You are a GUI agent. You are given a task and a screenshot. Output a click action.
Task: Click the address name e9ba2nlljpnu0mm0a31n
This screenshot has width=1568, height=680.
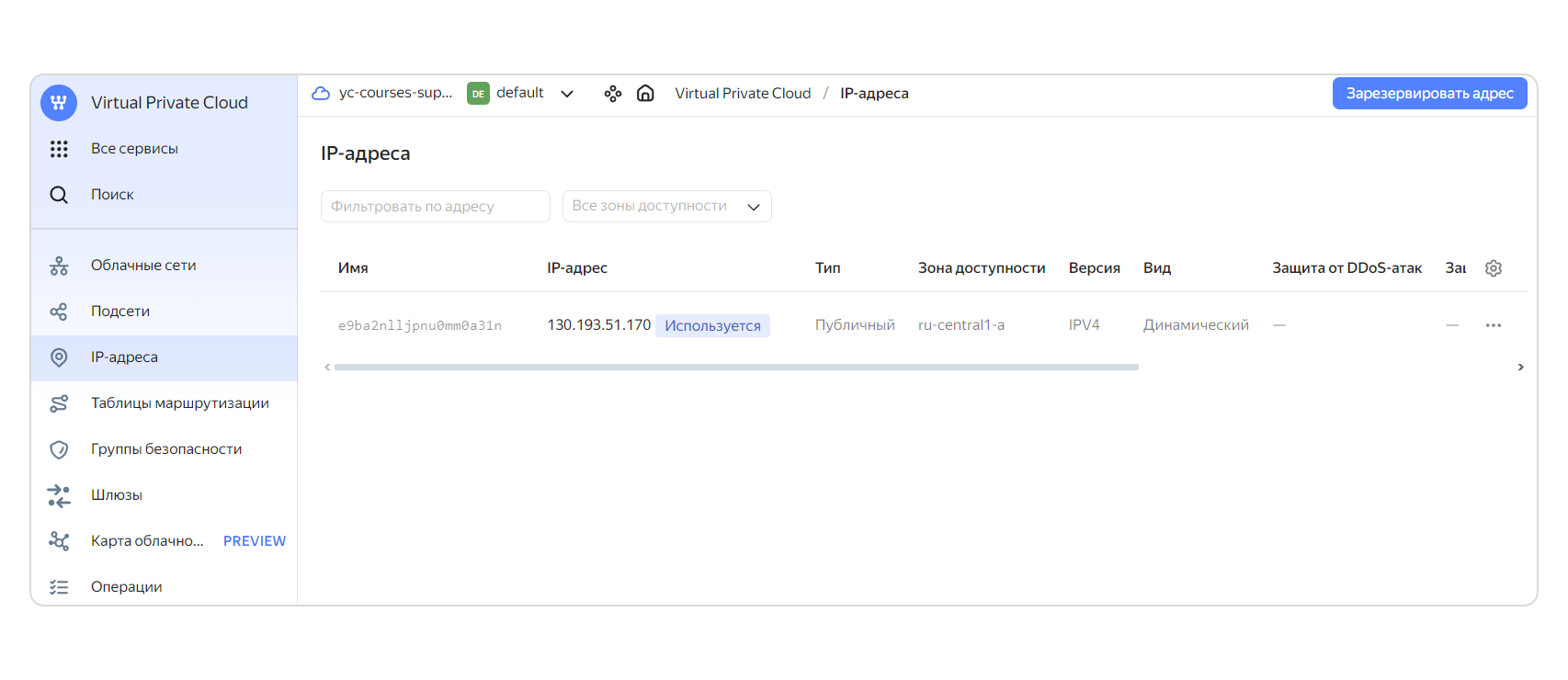coord(420,325)
